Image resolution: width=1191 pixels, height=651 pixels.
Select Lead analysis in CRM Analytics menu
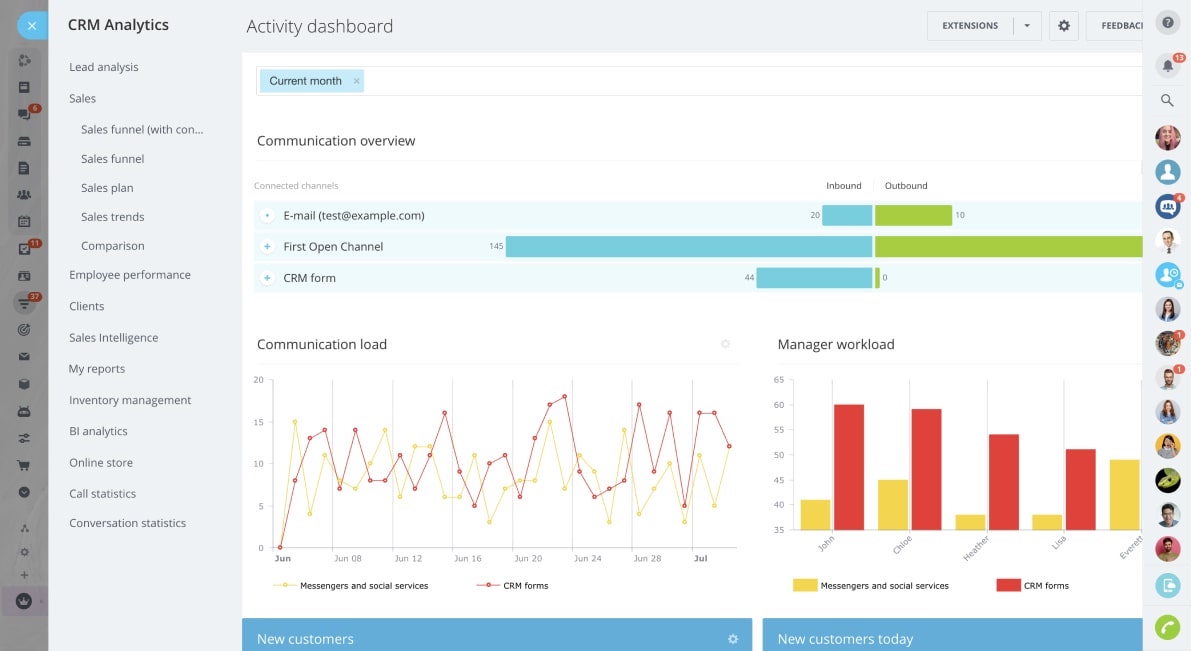[x=104, y=67]
